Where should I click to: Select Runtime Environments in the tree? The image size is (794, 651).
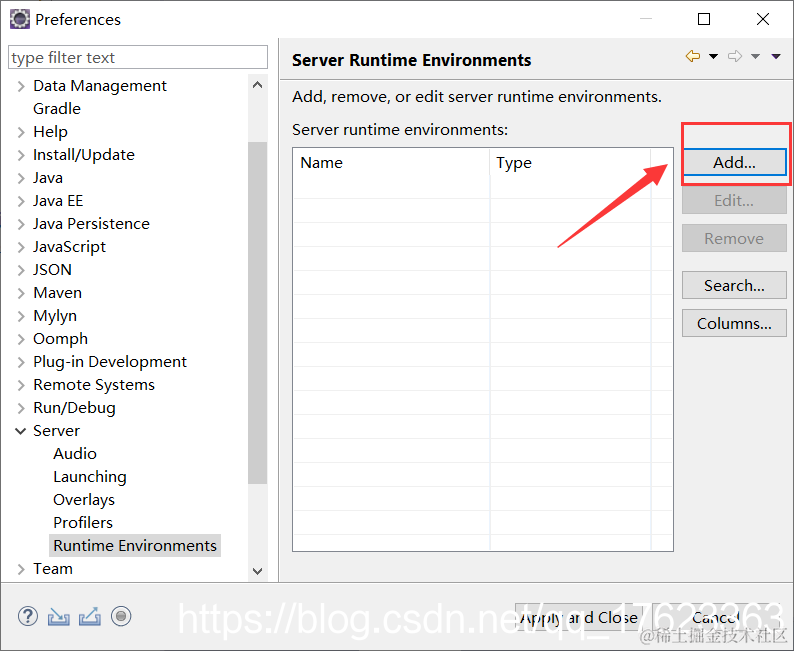pyautogui.click(x=135, y=546)
